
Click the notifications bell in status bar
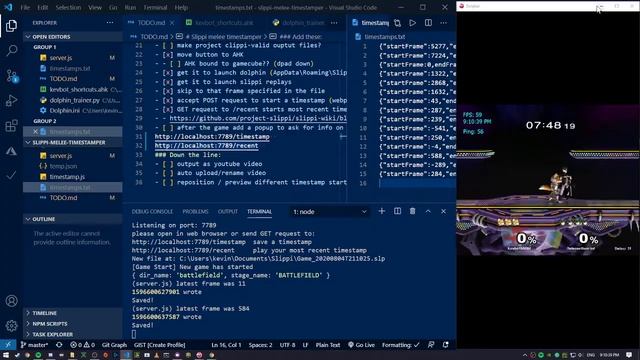pyautogui.click(x=446, y=345)
